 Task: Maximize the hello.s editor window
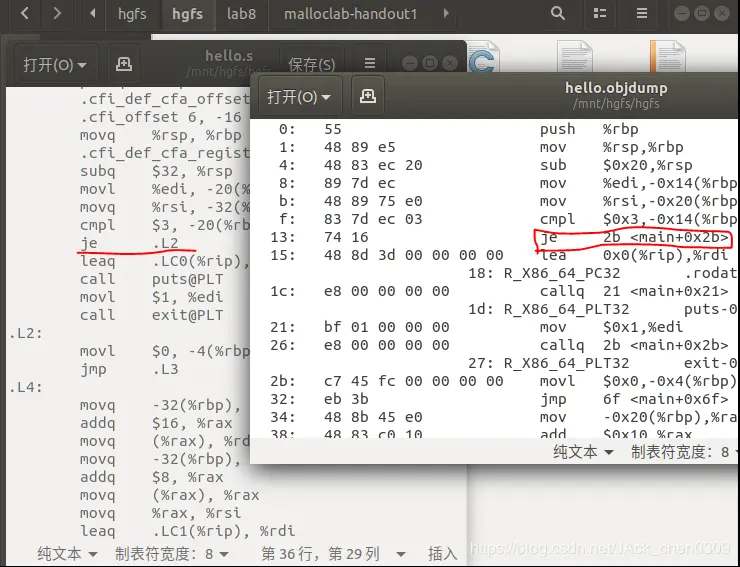click(x=429, y=63)
